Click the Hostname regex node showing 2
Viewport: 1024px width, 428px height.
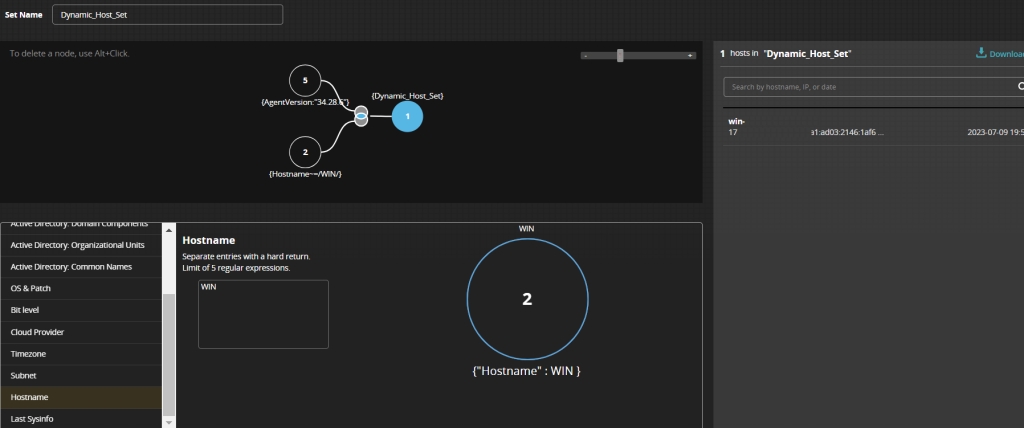[304, 152]
